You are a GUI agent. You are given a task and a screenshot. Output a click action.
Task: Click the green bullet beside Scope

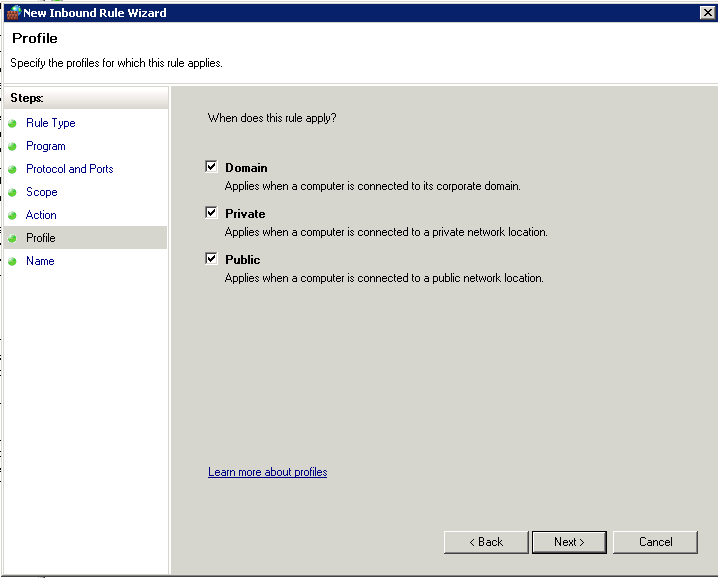(12, 192)
